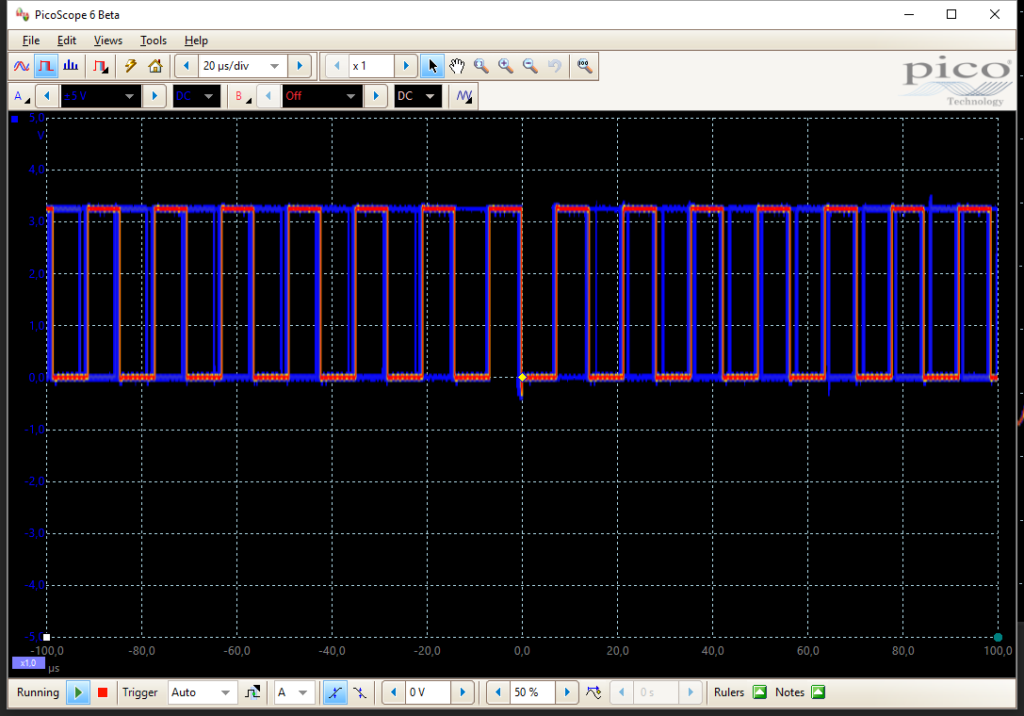Open persistence options icon
The width and height of the screenshot is (1024, 716).
click(101, 66)
